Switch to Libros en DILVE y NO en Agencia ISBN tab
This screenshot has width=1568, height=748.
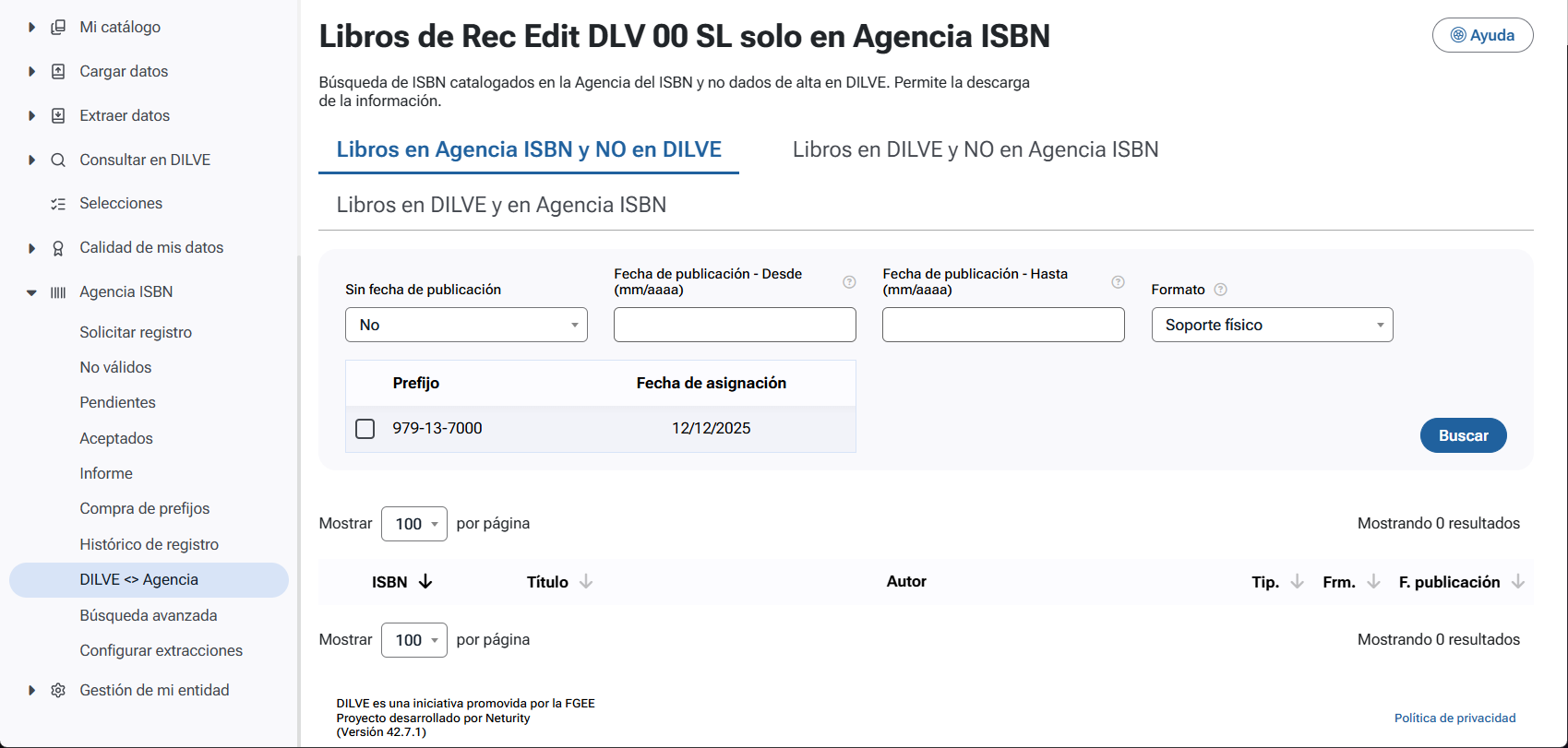pos(976,149)
